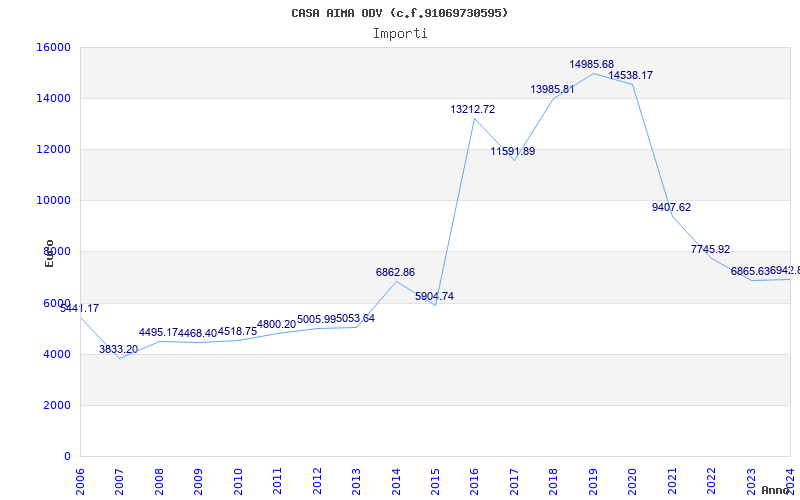
Task: Click the Euro y-axis label
Action: click(x=49, y=254)
